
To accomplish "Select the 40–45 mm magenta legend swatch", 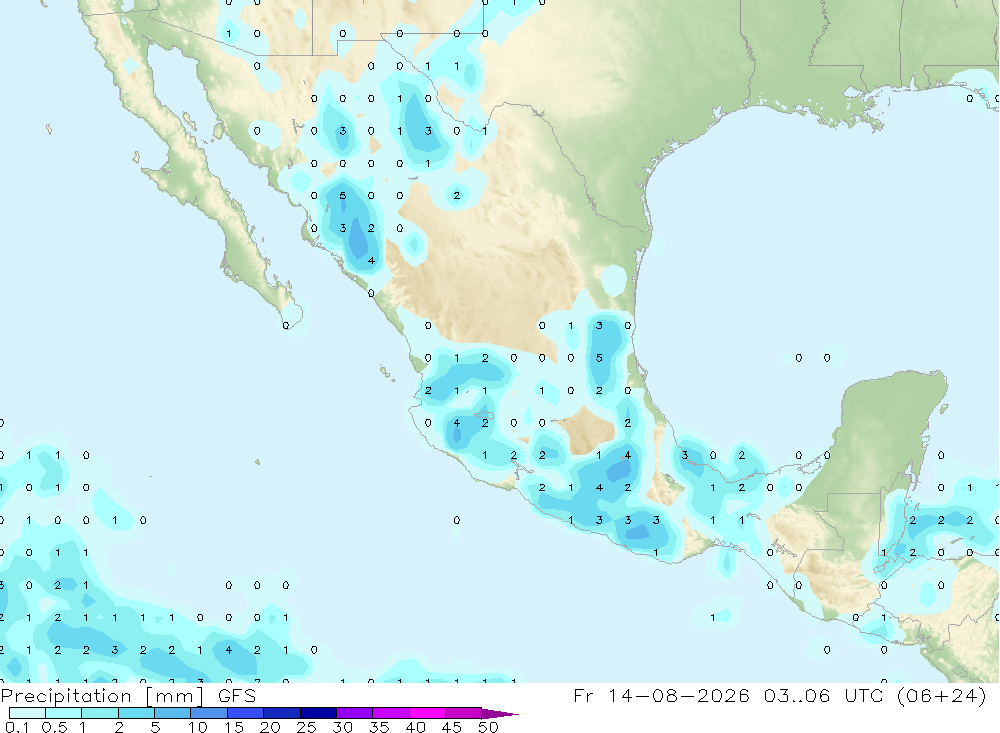I will coord(427,713).
